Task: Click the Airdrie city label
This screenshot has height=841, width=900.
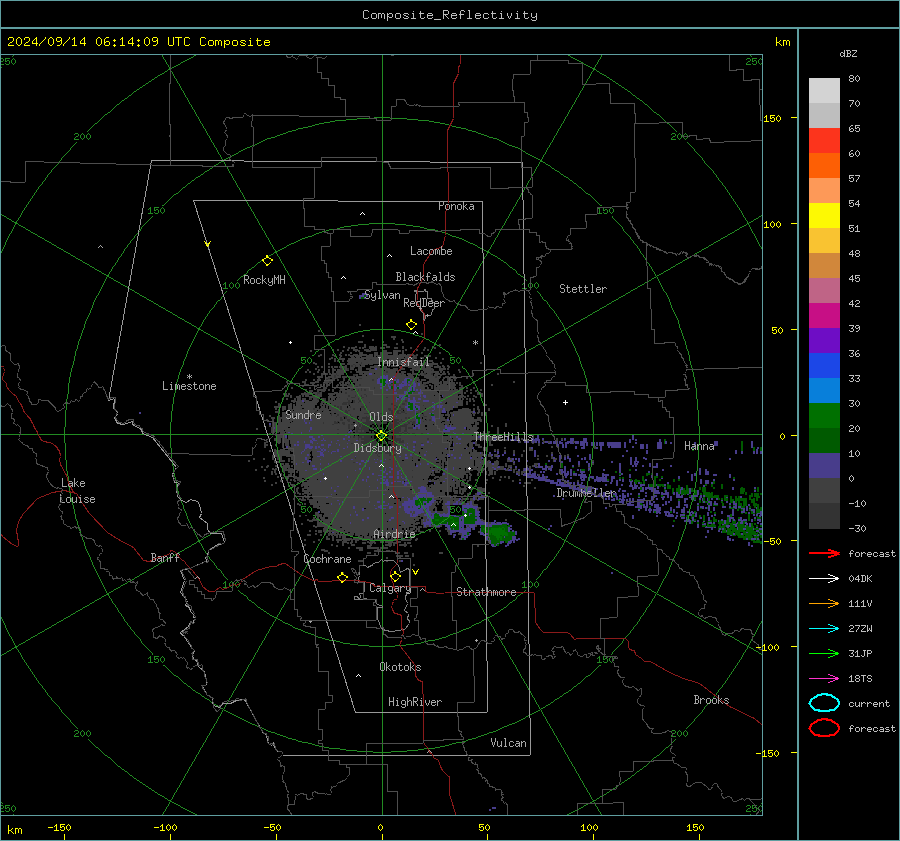Action: (394, 534)
